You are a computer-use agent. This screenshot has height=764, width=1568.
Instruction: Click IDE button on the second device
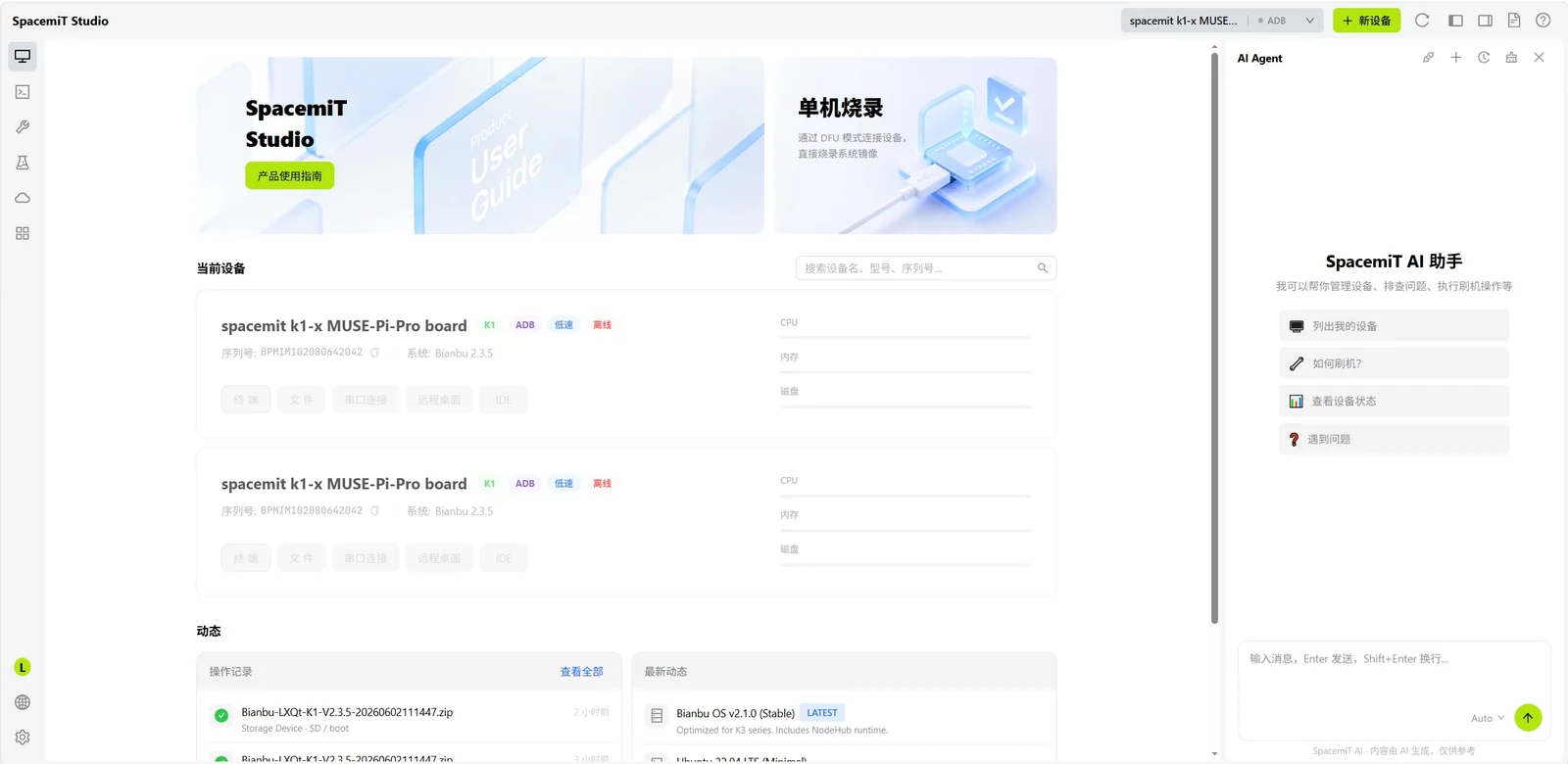click(504, 558)
